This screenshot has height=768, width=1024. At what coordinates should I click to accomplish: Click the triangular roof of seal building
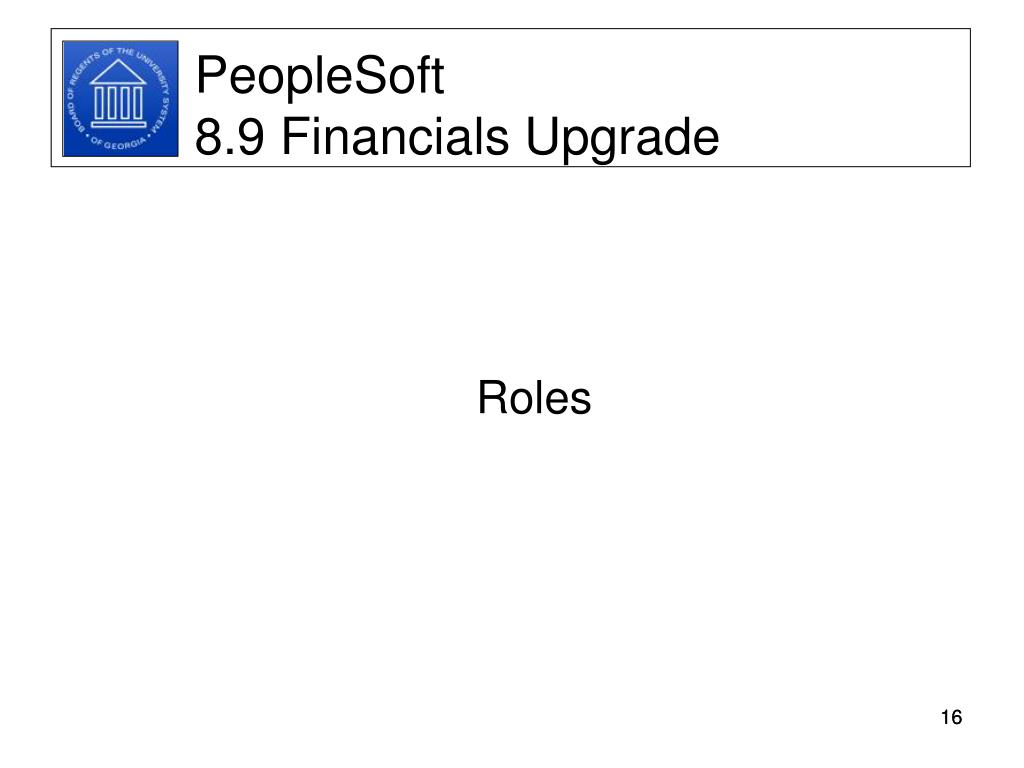[118, 72]
